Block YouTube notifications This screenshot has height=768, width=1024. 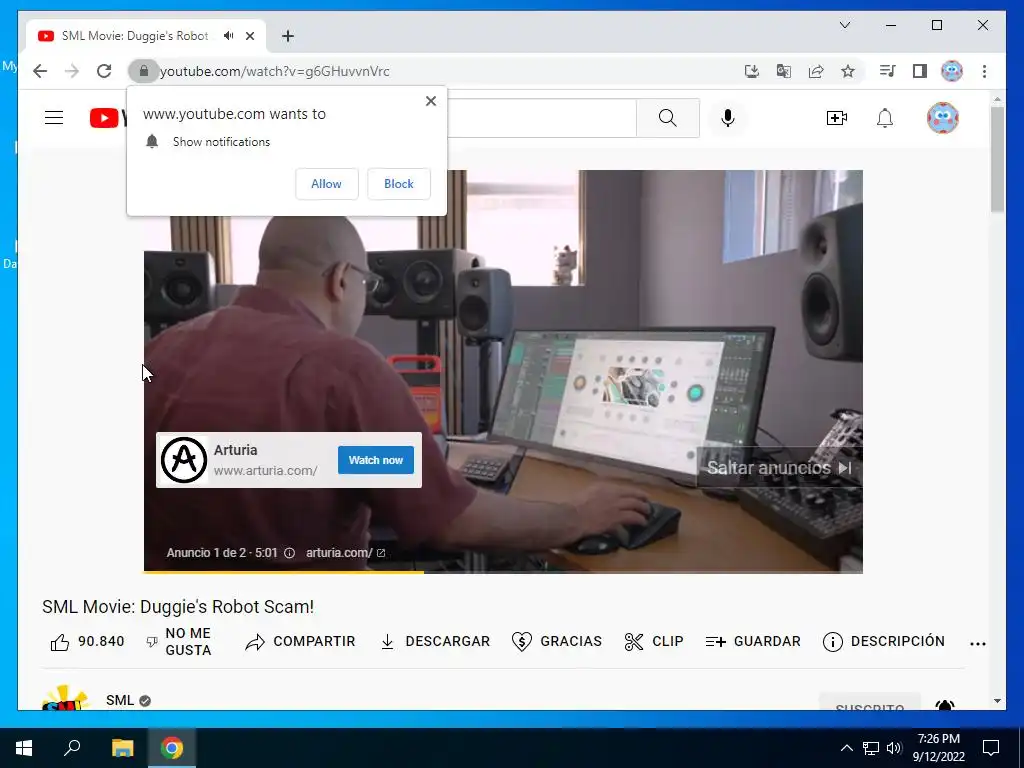pyautogui.click(x=398, y=184)
